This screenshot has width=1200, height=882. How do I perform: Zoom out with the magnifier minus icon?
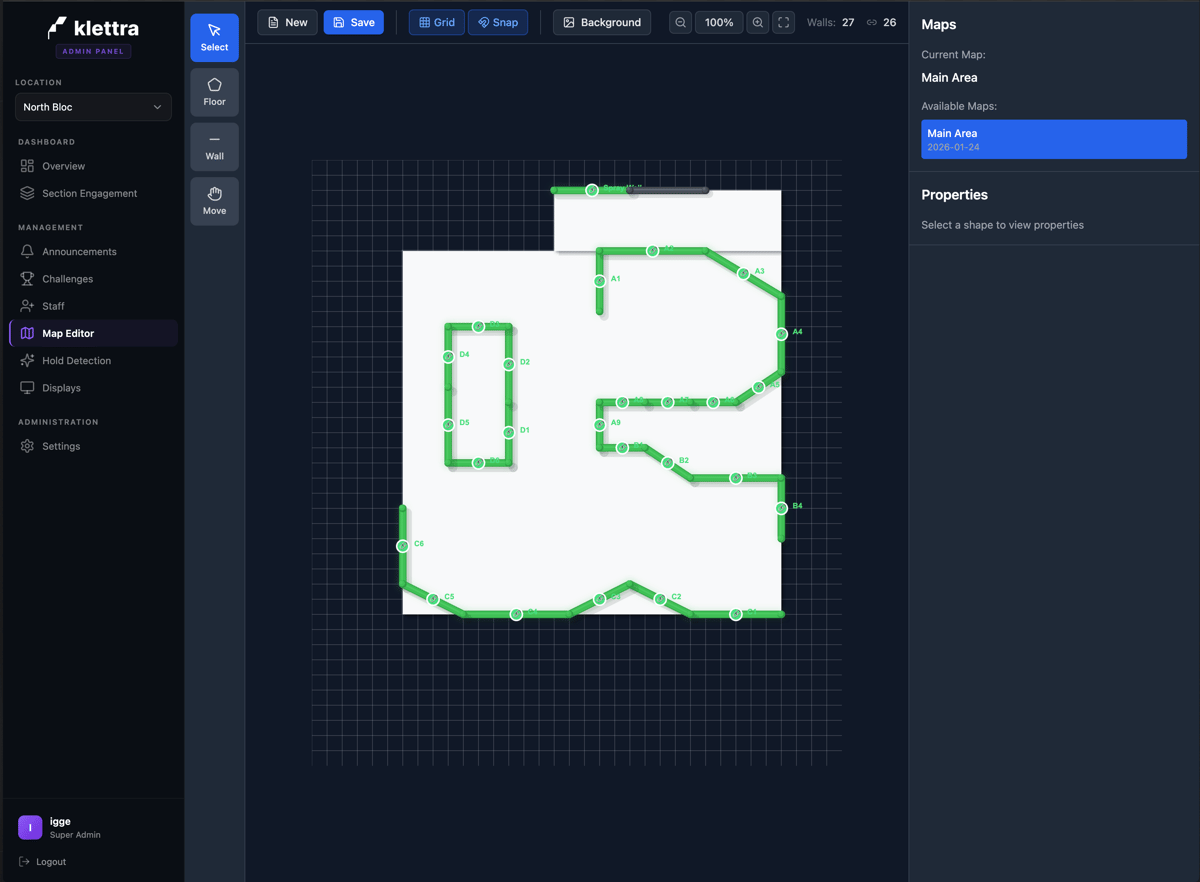pyautogui.click(x=680, y=22)
